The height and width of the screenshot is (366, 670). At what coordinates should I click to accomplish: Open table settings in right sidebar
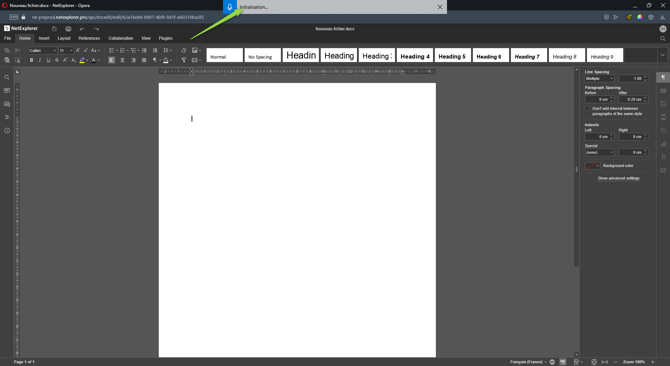[x=663, y=91]
